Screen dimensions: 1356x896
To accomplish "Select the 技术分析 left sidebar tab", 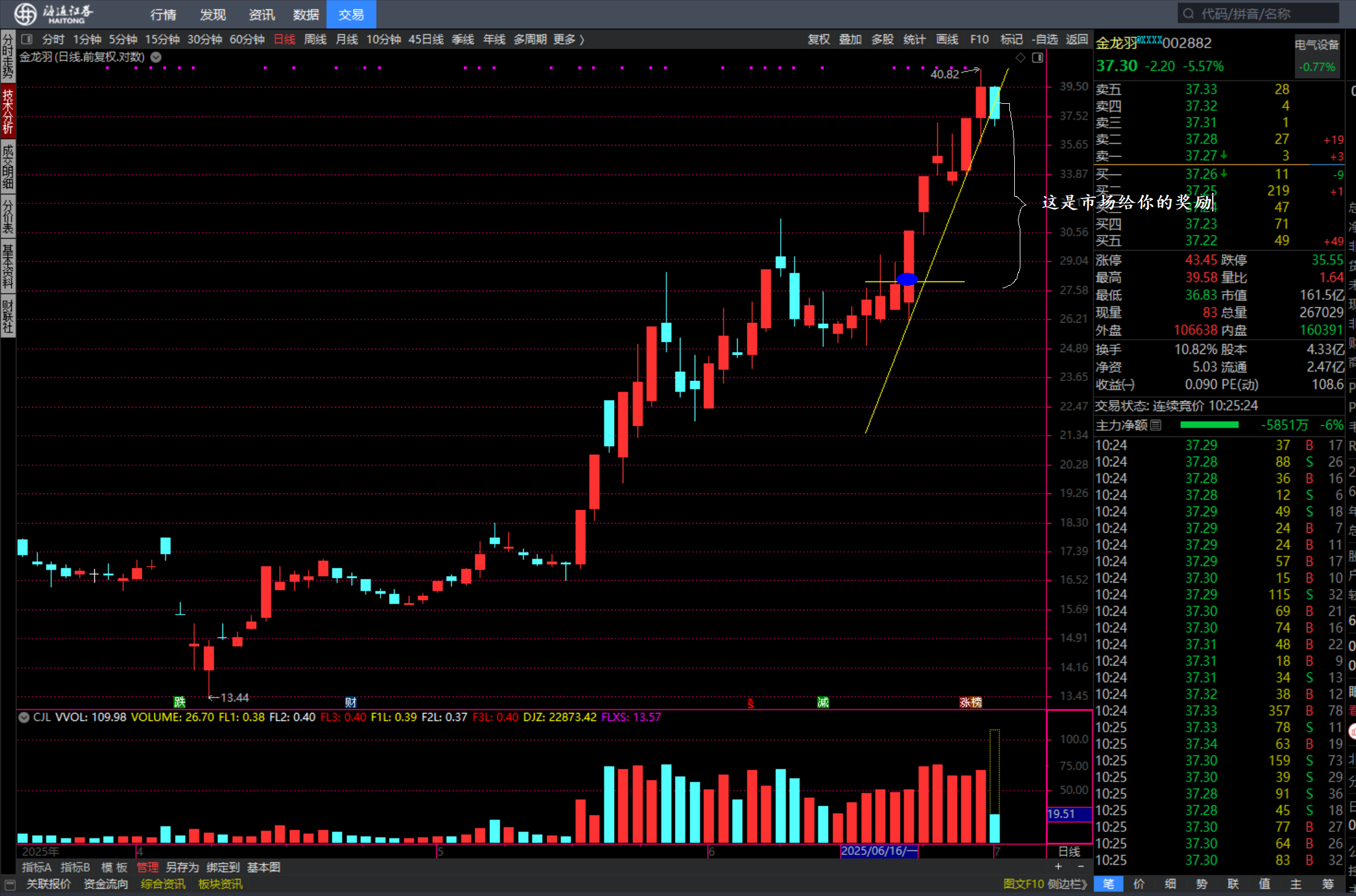I will coord(8,112).
